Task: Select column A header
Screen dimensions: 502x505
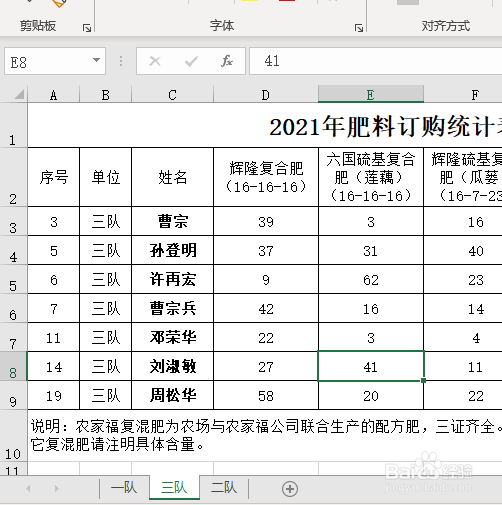Action: (x=53, y=95)
